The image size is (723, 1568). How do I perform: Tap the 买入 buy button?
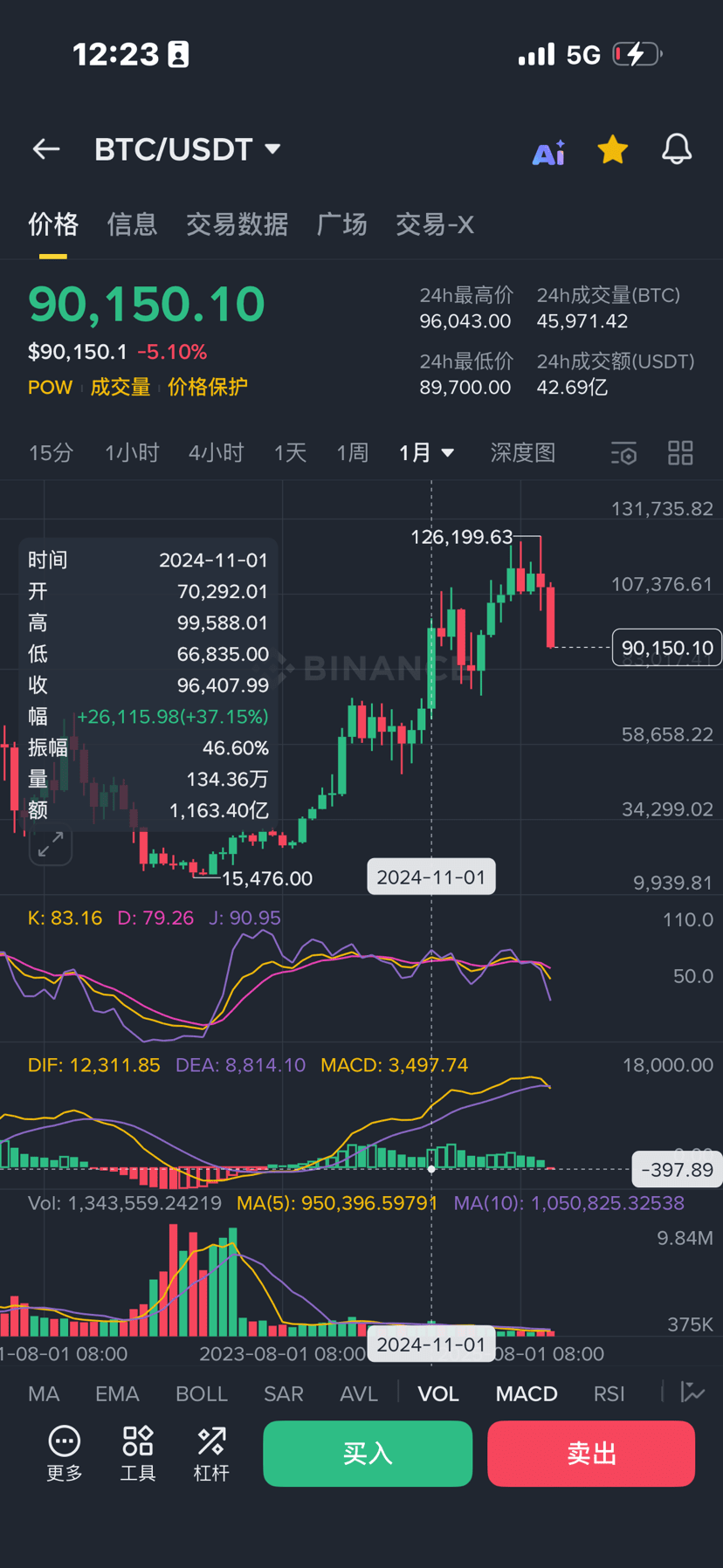[x=368, y=1454]
